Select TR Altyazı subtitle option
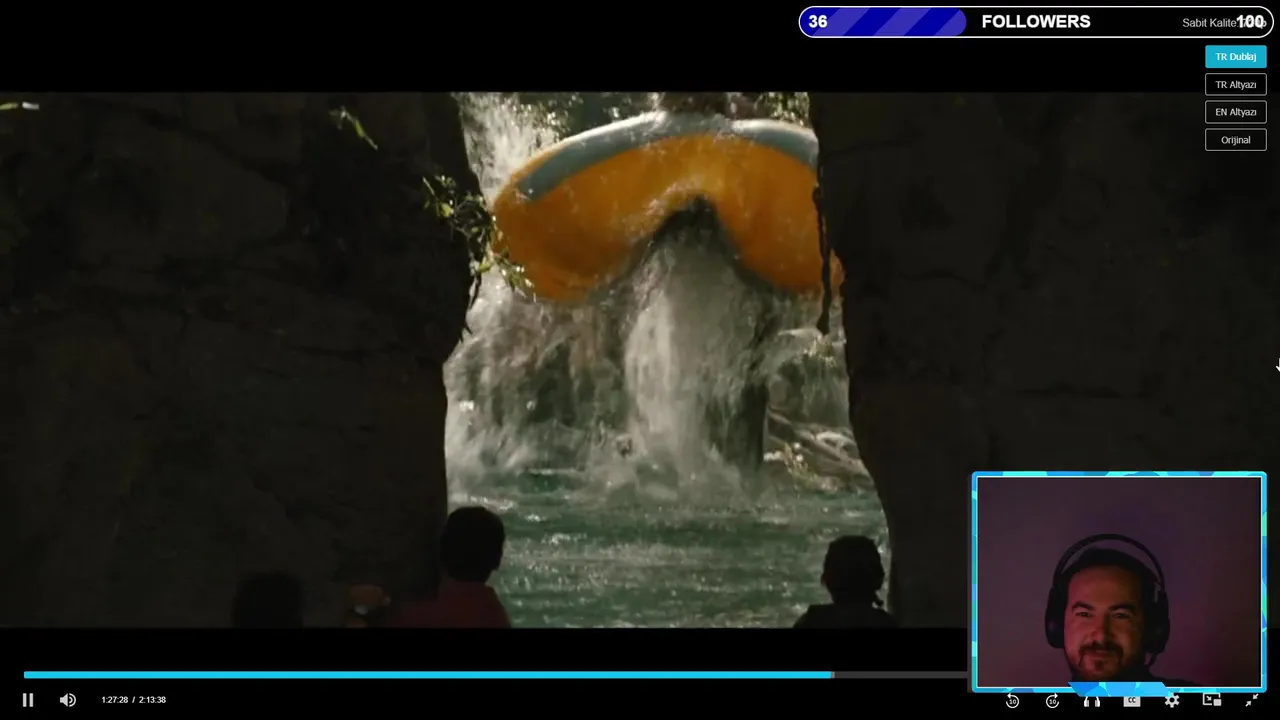This screenshot has width=1280, height=720. [1236, 85]
